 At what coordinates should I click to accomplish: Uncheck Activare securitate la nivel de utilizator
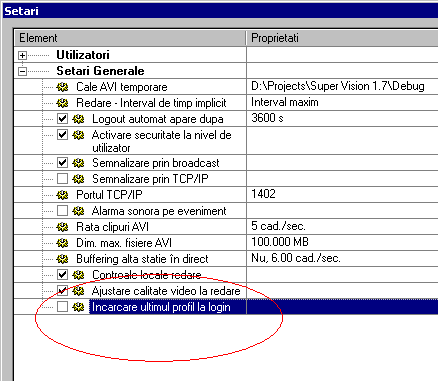click(x=62, y=135)
